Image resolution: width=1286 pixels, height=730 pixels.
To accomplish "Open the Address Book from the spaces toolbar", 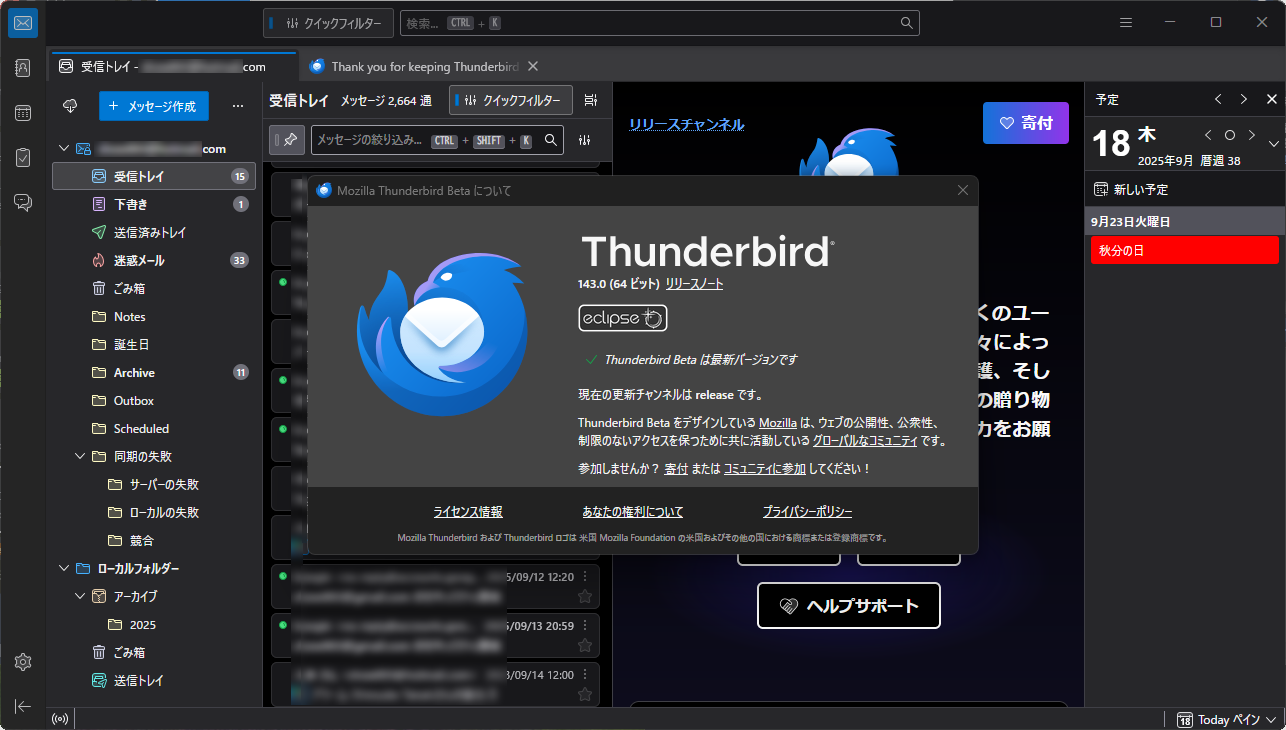I will pos(22,67).
